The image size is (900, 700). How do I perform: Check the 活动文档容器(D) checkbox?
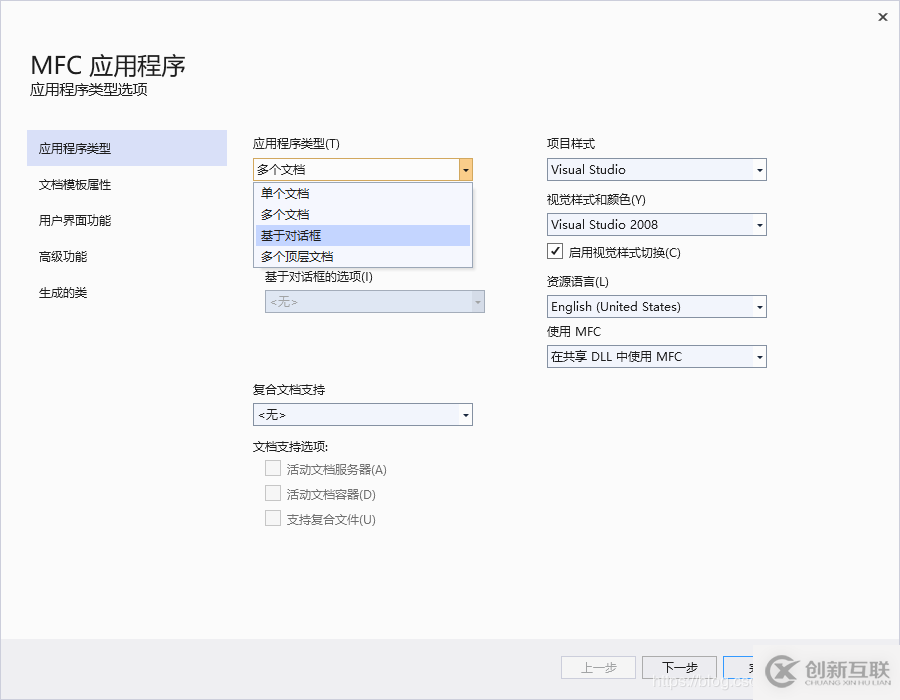(x=273, y=493)
